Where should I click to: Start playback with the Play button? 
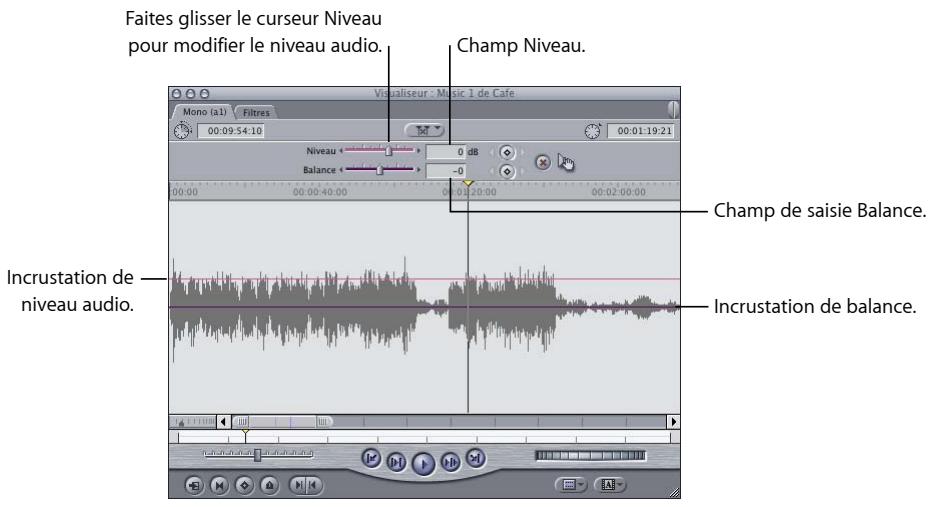[x=423, y=464]
